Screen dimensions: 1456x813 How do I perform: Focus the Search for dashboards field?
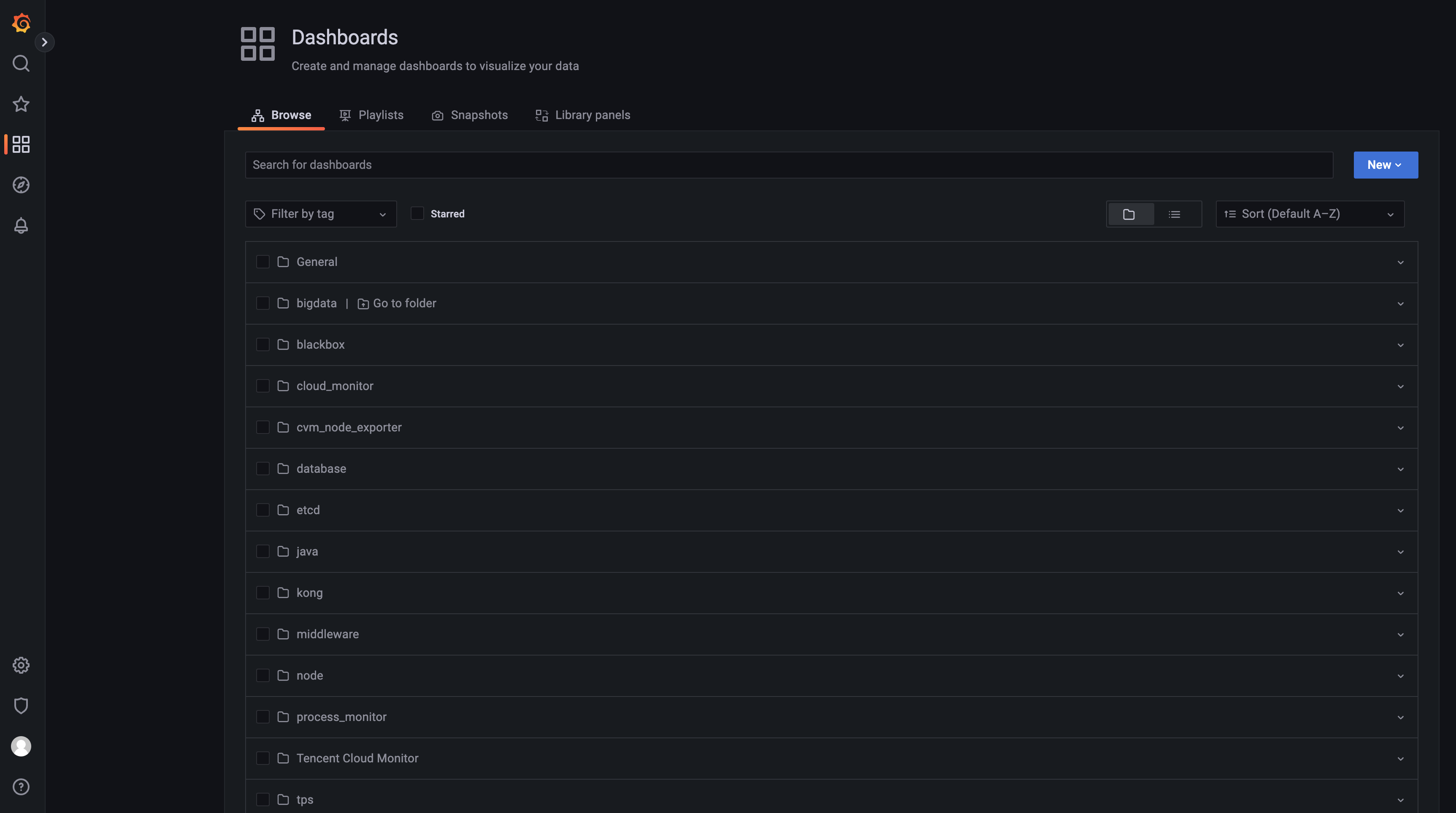coord(788,165)
